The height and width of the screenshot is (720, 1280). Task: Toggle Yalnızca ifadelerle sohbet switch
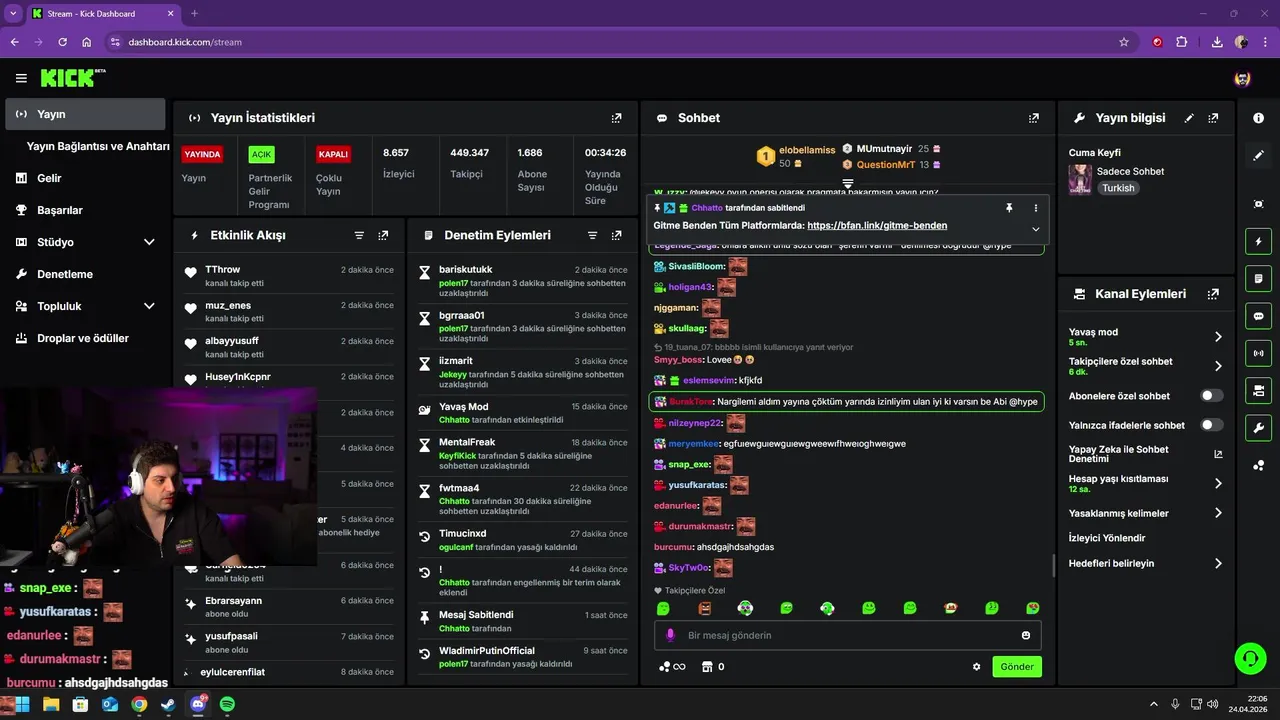coord(1212,425)
